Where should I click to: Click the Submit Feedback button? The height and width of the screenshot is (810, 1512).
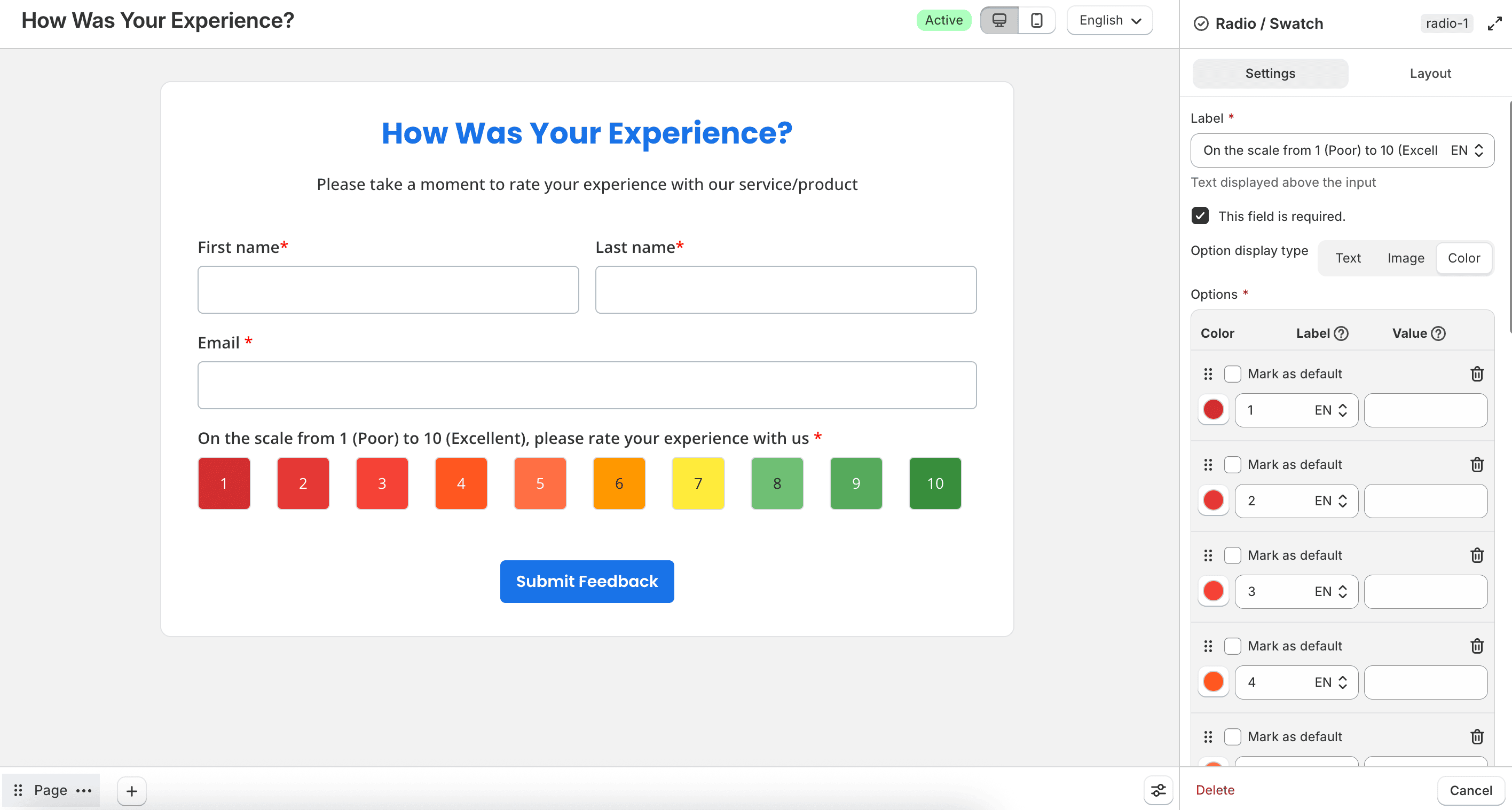point(587,581)
